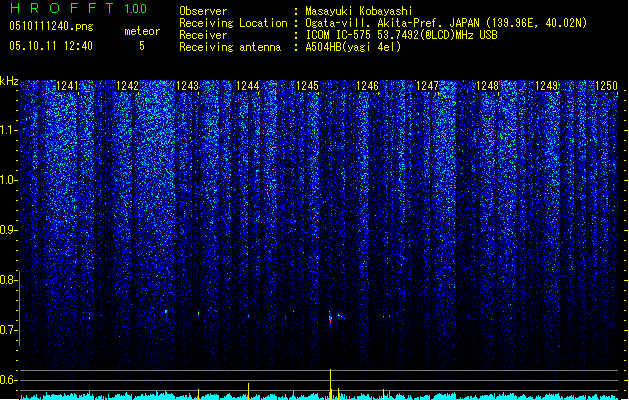Click the observer name Masayuki Kobayashi
Screen dimensions: 629x400
[359, 11]
